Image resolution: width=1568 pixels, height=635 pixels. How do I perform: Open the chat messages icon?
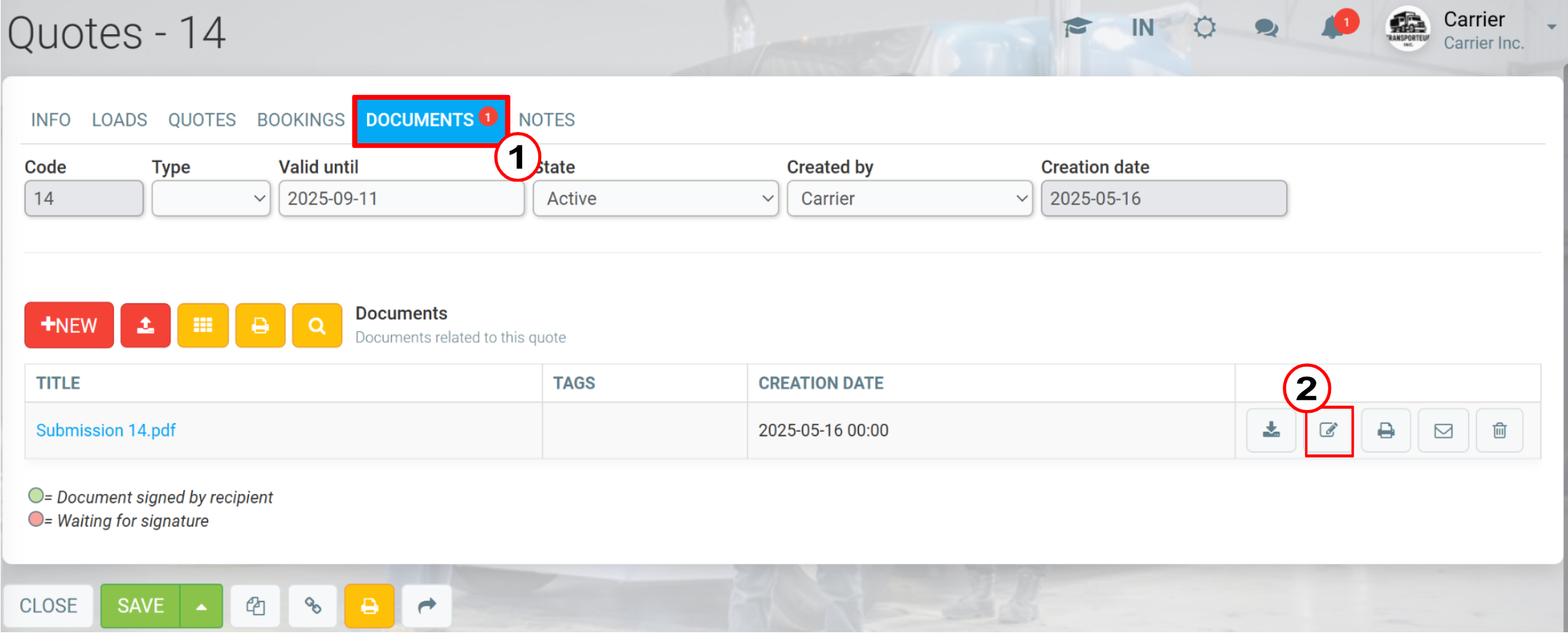[1266, 28]
